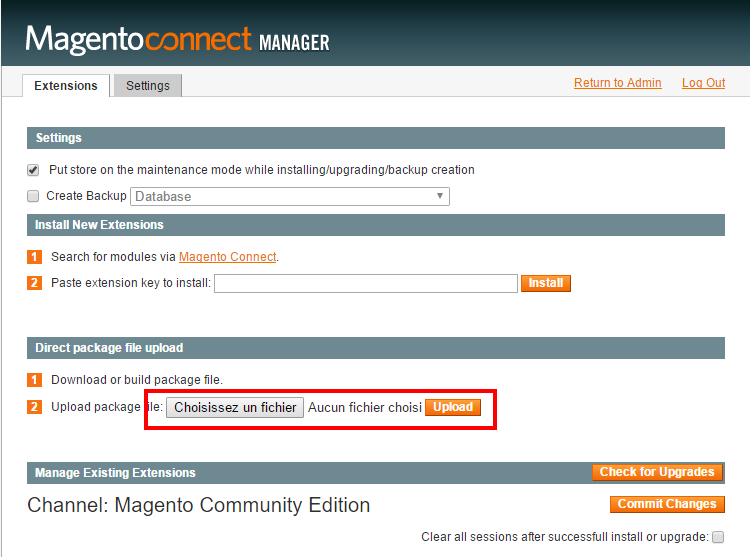Click step 1 badge beside Download or build package
This screenshot has height=557, width=750.
[34, 380]
